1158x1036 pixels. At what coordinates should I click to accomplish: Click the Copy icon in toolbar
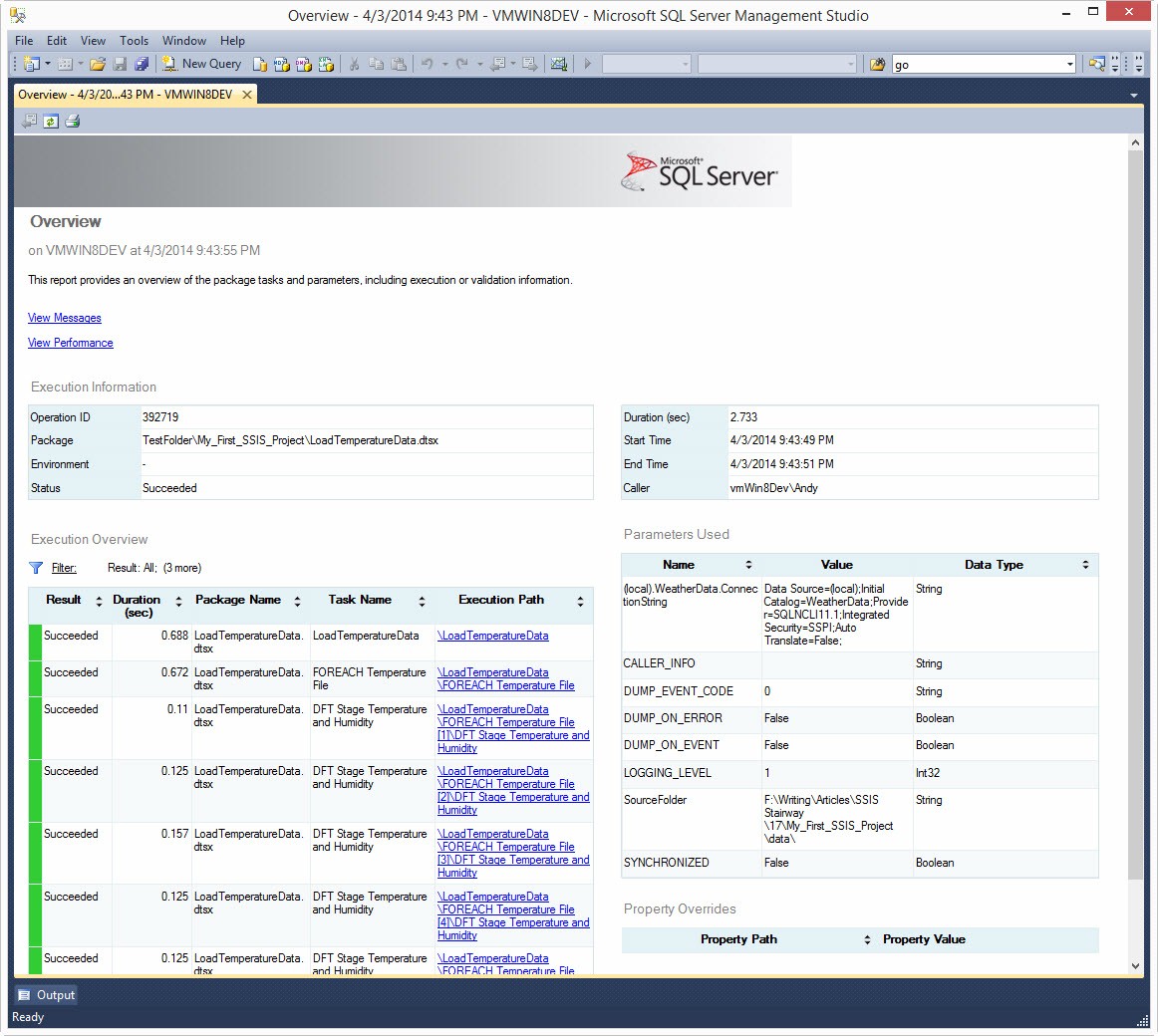tap(376, 64)
